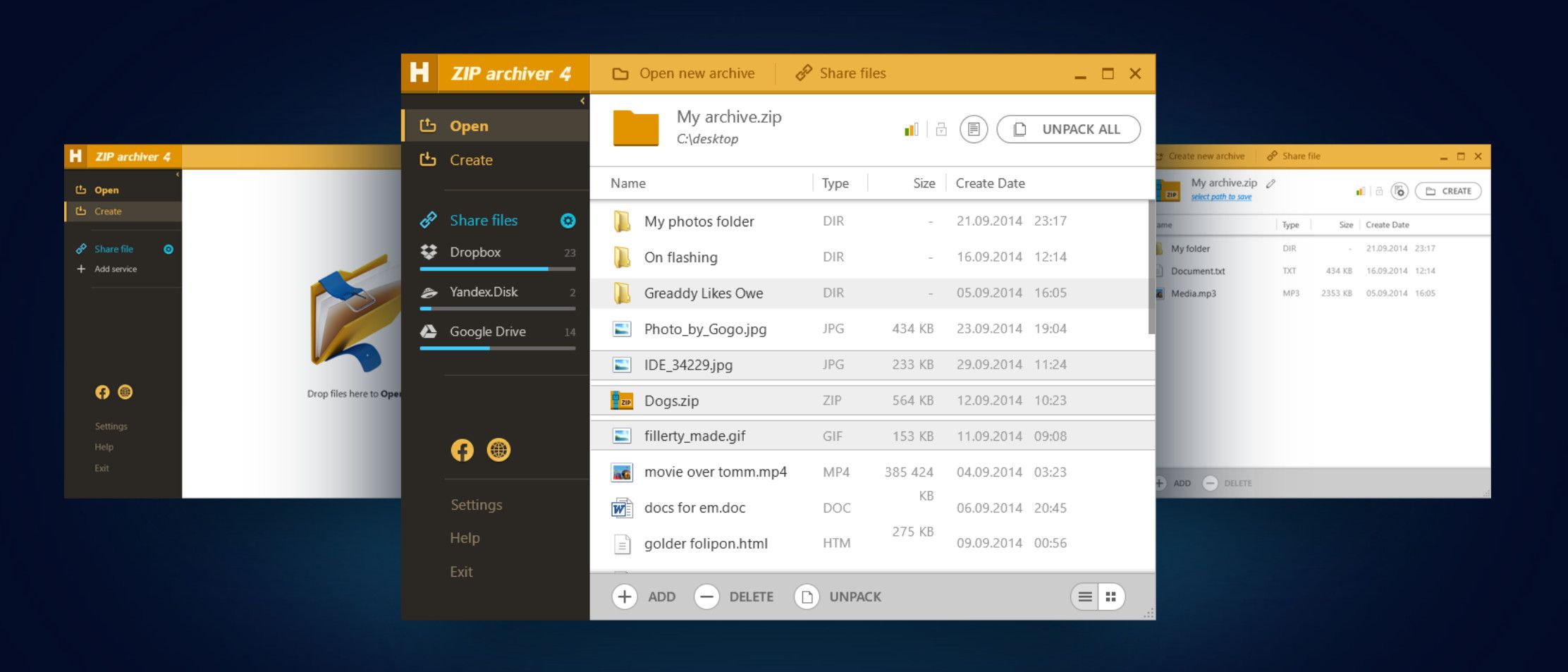Viewport: 1568px width, 672px height.
Task: Open Help in the left background window
Action: tap(104, 447)
